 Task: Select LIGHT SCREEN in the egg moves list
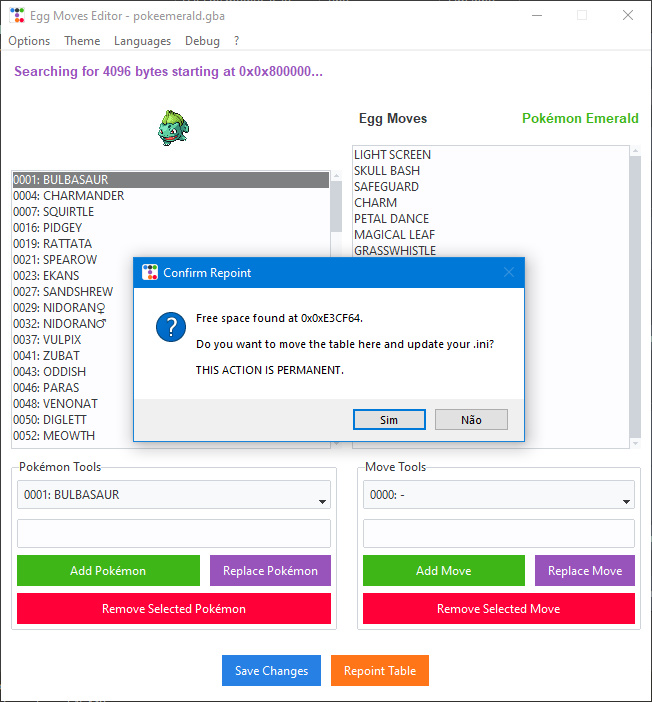[x=393, y=155]
